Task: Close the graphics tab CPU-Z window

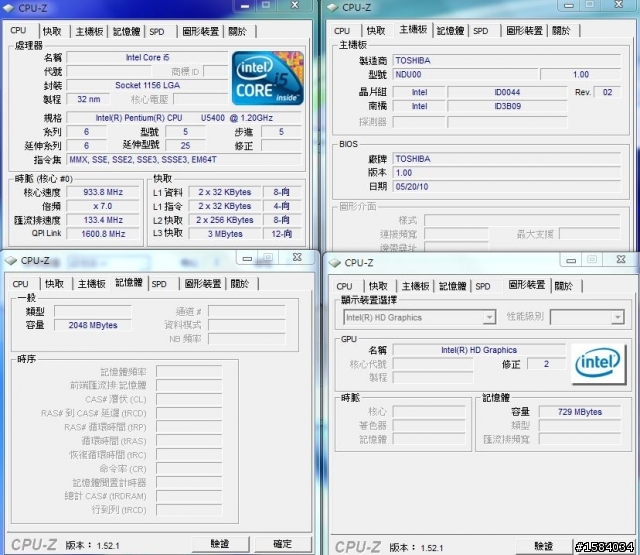Action: (x=621, y=260)
